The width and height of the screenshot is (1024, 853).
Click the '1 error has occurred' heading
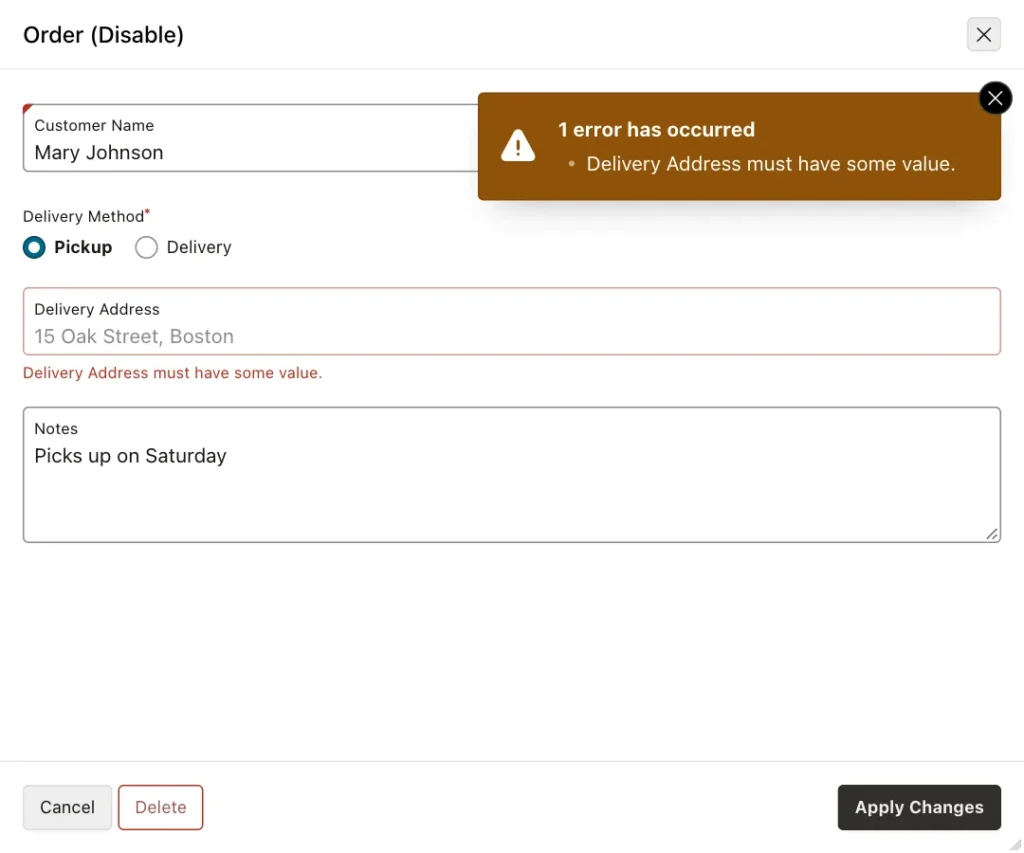click(656, 129)
